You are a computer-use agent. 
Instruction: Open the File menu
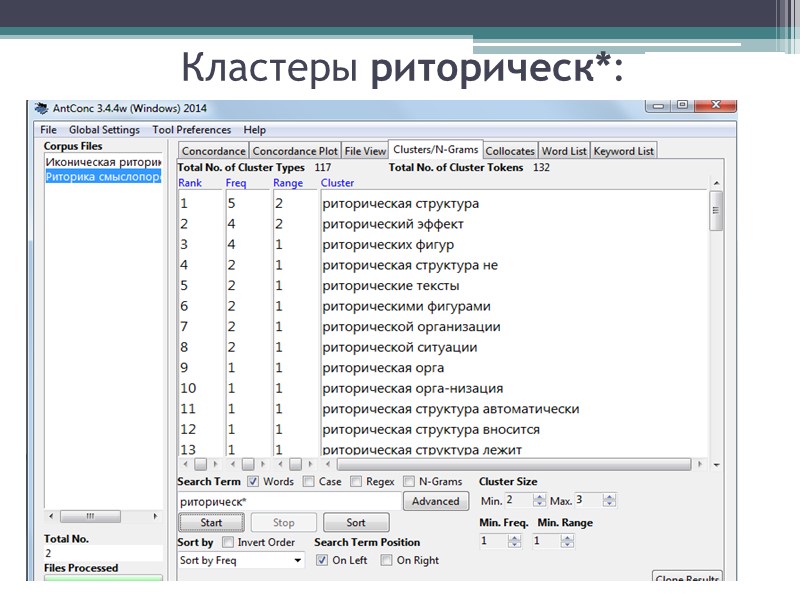47,129
